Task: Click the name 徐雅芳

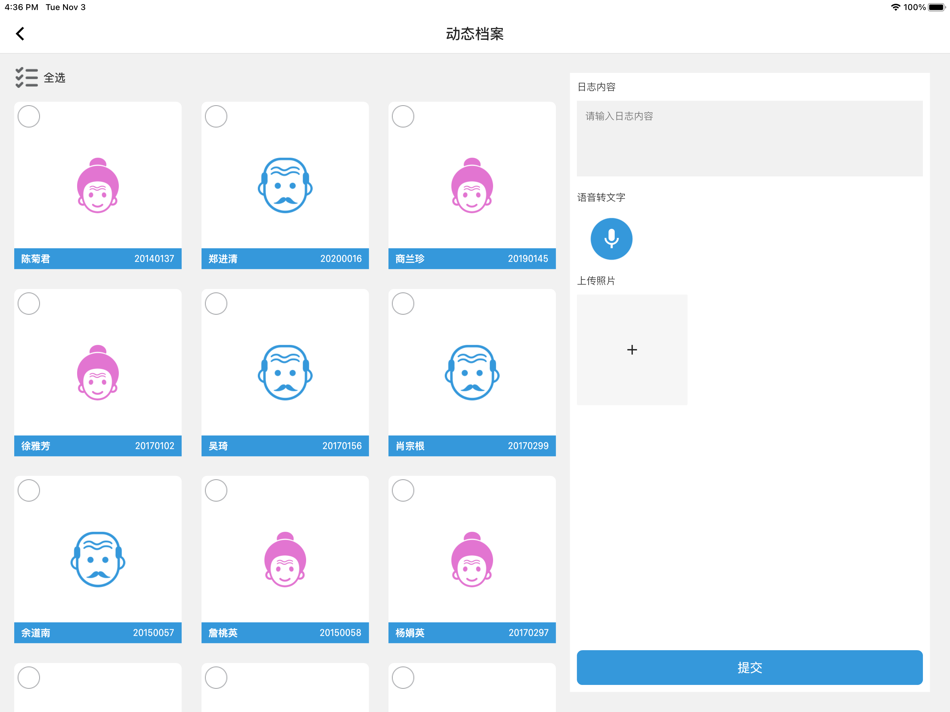Action: pos(36,446)
